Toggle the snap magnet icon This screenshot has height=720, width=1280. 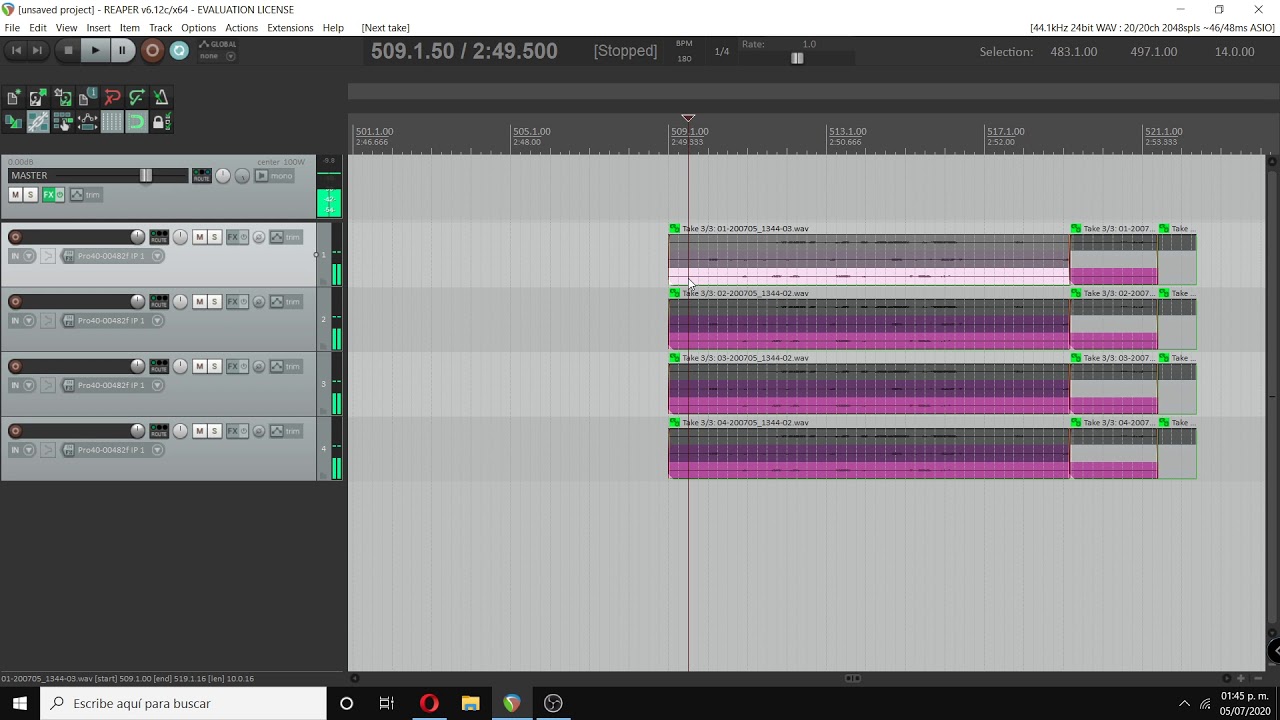[x=137, y=122]
